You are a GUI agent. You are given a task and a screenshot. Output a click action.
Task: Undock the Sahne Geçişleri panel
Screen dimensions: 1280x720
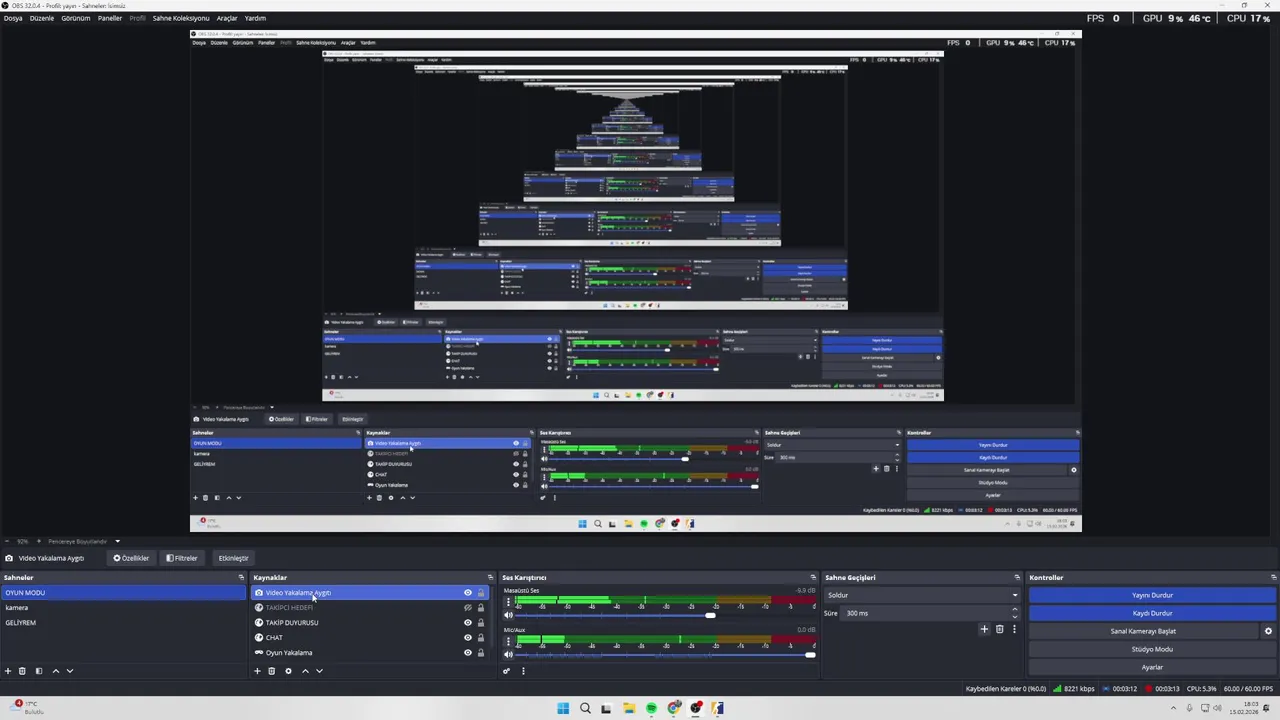tap(1017, 577)
